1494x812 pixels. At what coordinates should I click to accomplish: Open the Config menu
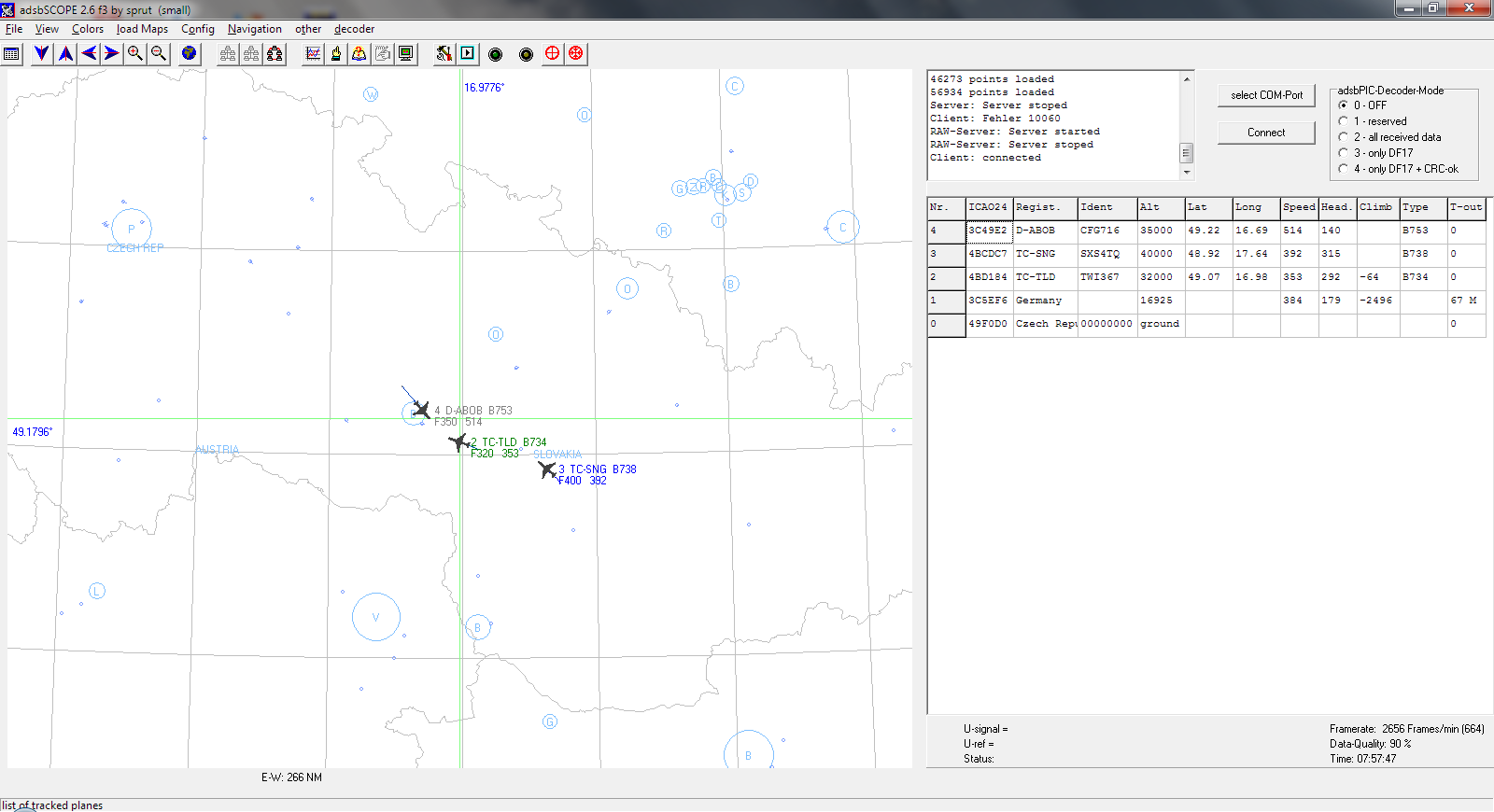click(198, 29)
